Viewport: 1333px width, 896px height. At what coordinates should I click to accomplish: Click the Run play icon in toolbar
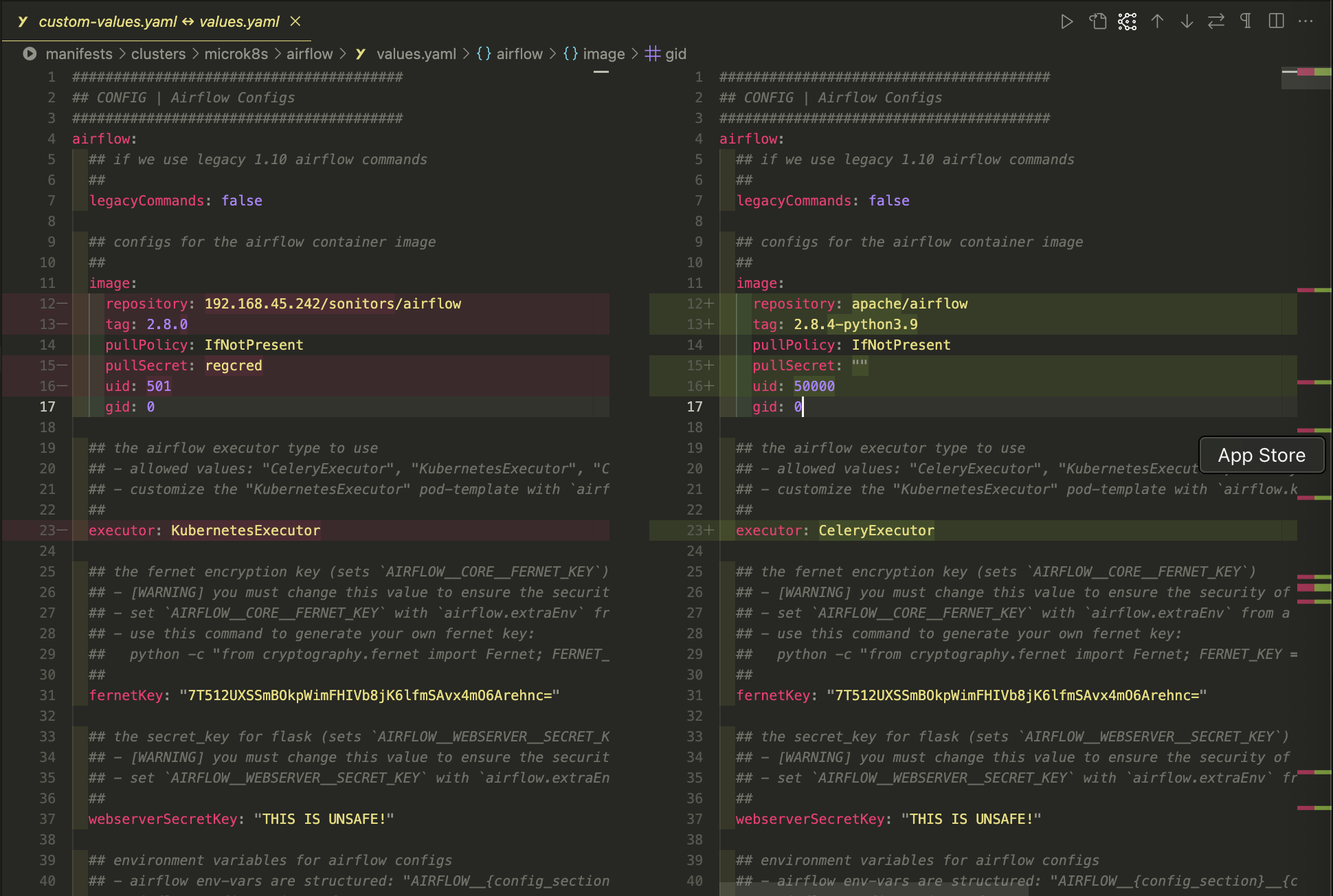(x=1066, y=22)
